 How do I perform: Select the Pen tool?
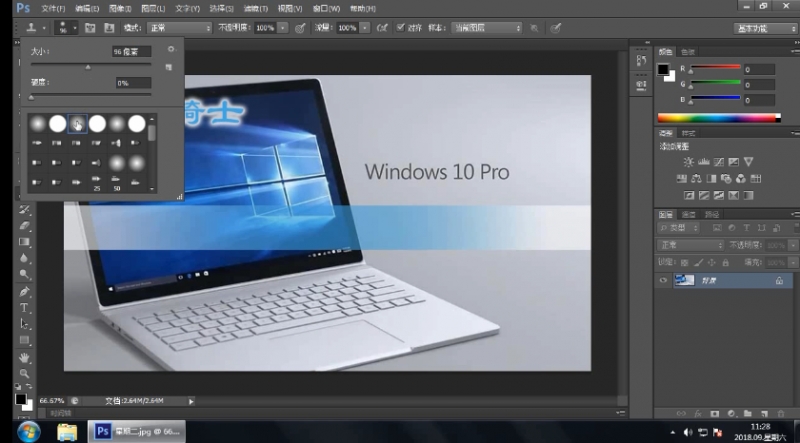click(24, 291)
